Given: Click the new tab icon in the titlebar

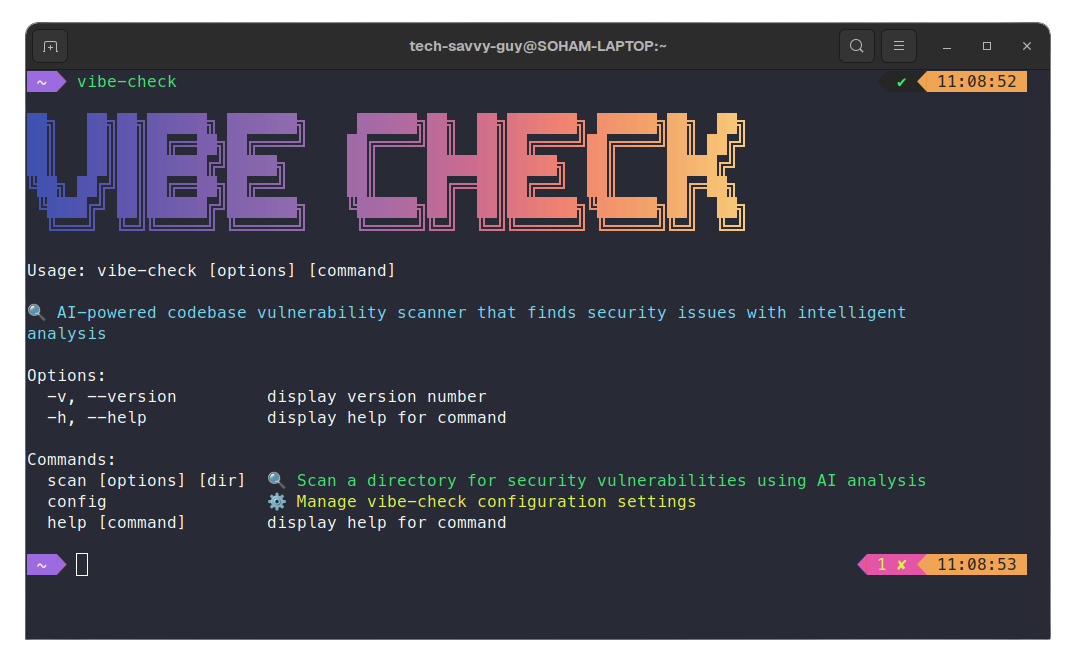Looking at the screenshot, I should 49,45.
